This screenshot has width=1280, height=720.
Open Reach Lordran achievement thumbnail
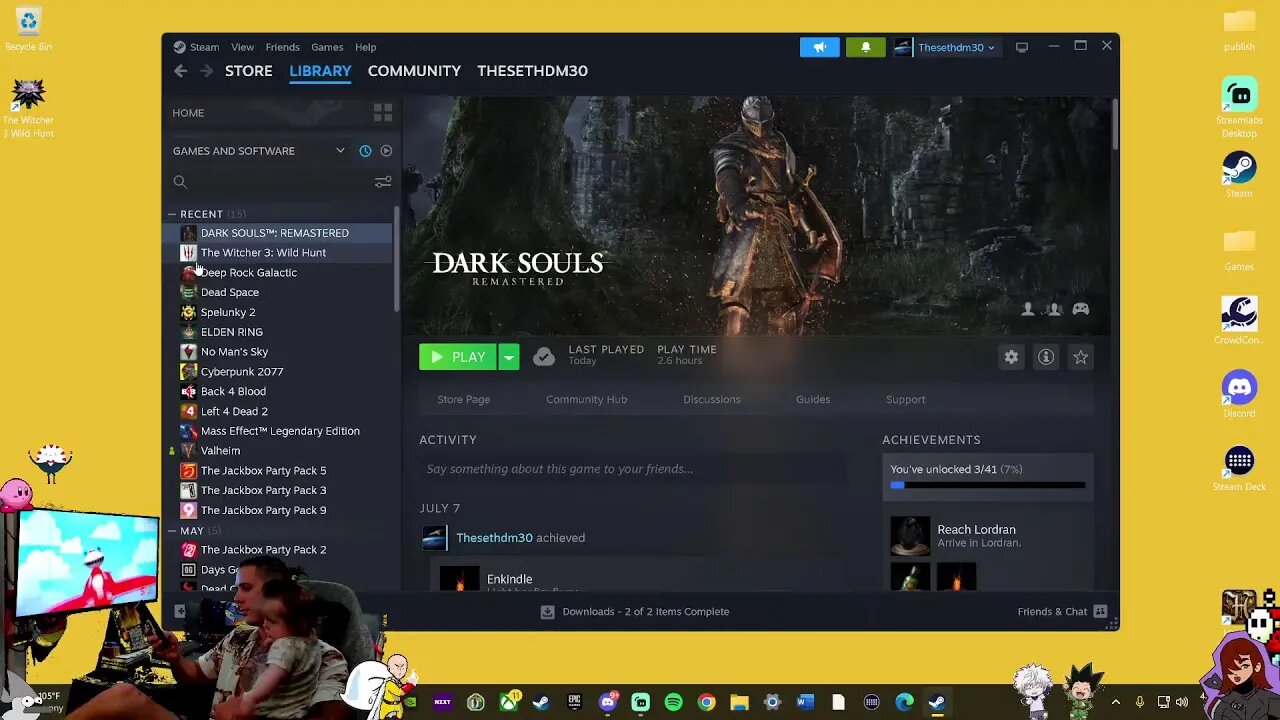point(910,536)
